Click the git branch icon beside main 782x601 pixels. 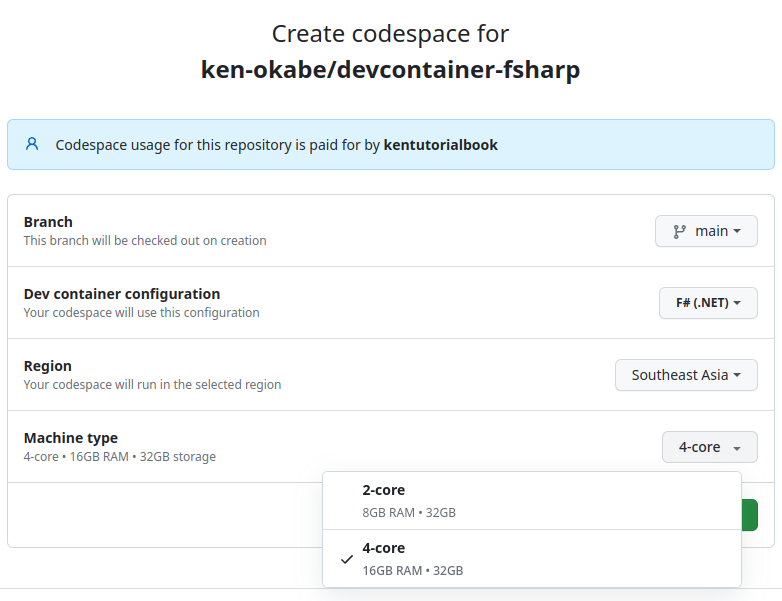[679, 231]
